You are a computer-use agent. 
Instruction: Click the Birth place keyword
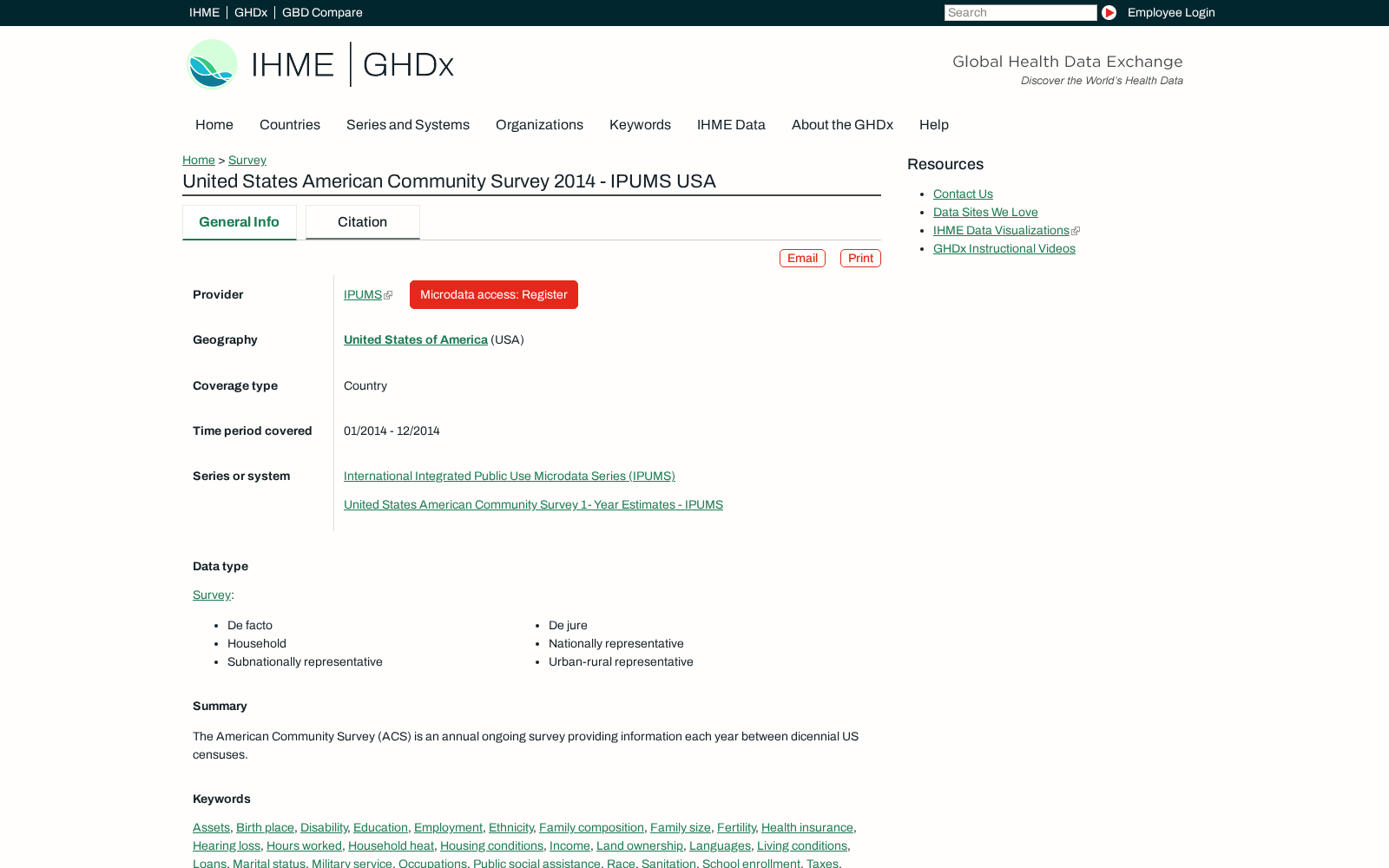point(265,827)
